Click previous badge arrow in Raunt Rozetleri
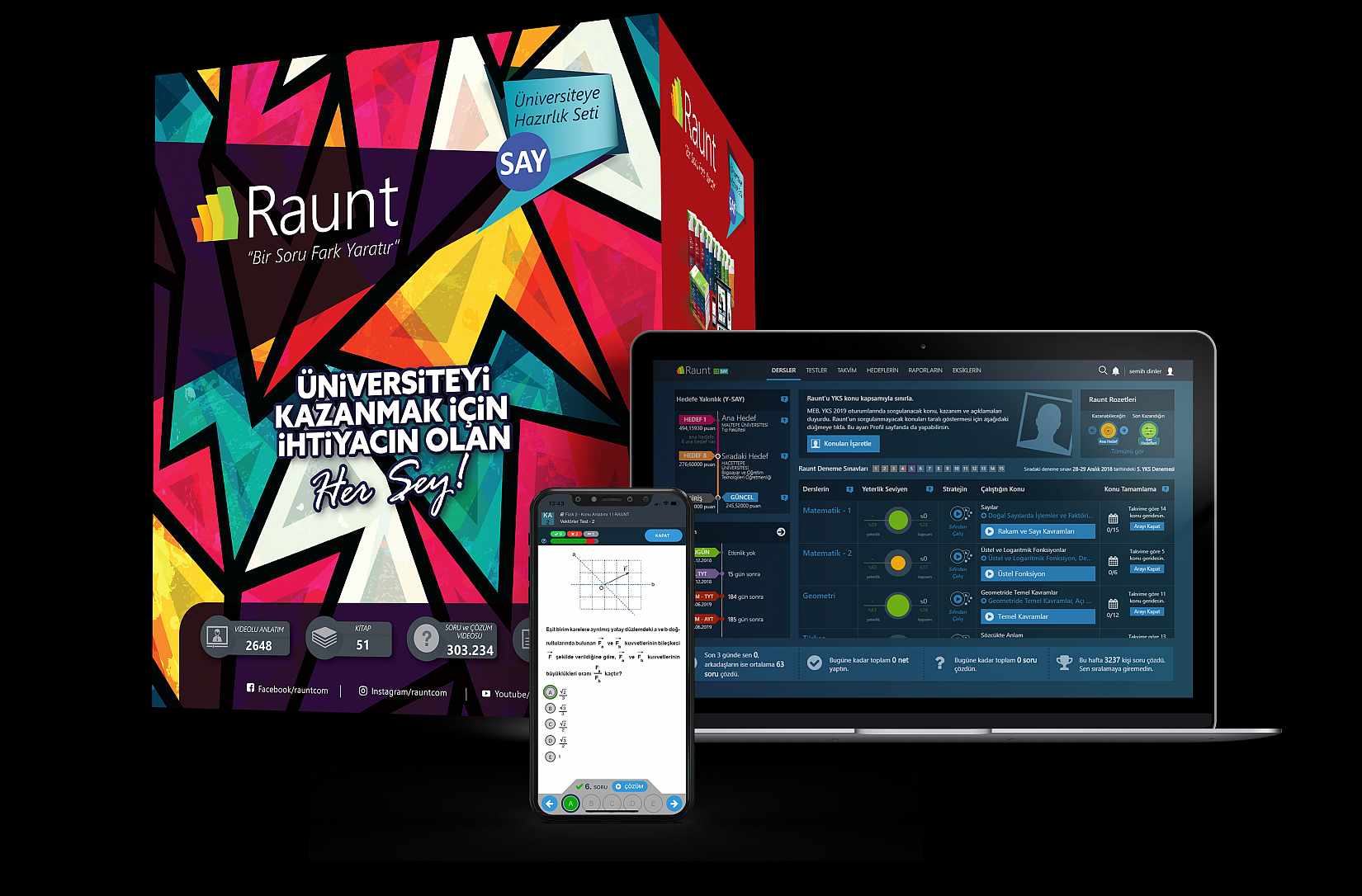1362x896 pixels. [x=1092, y=430]
